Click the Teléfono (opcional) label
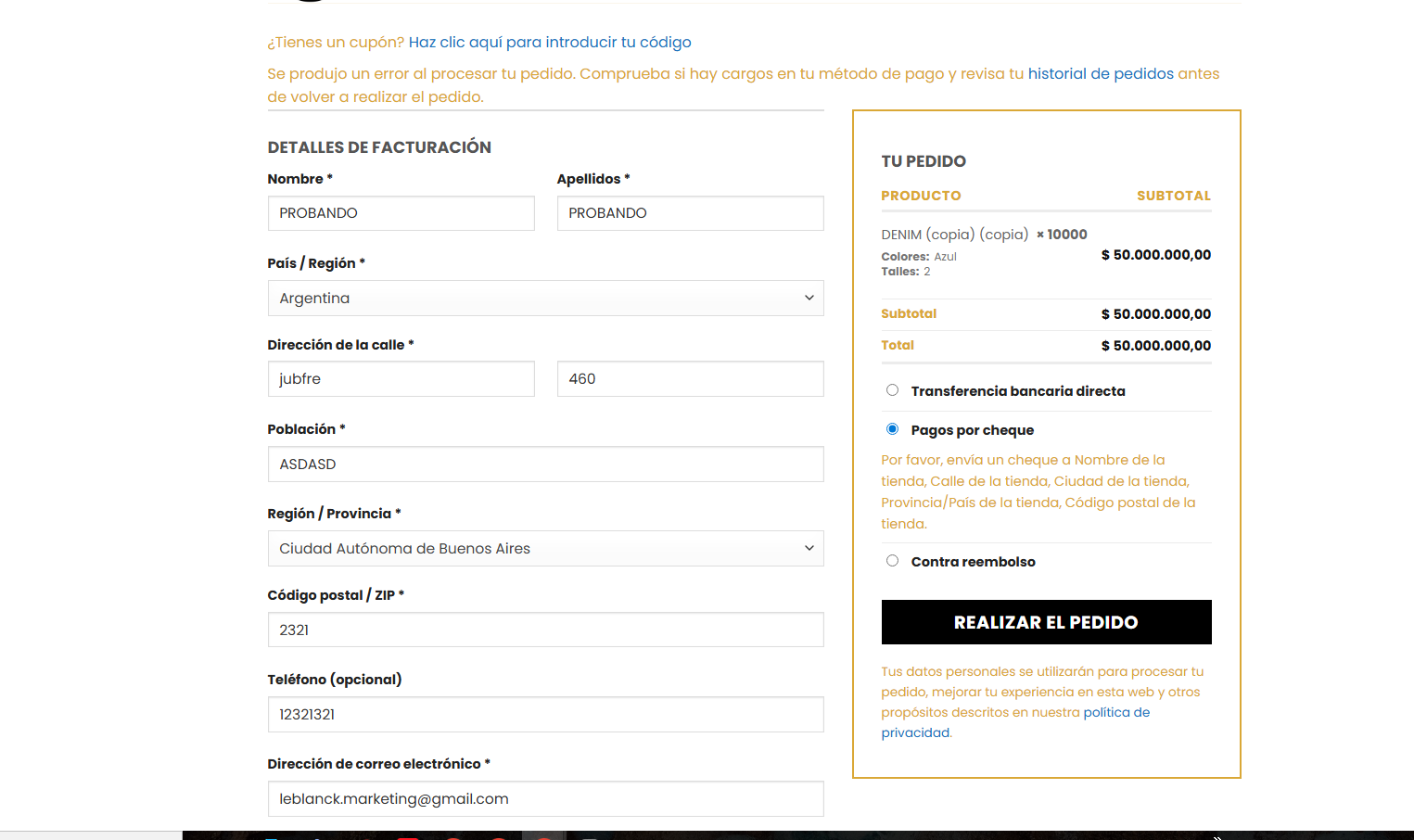The height and width of the screenshot is (840, 1414). click(x=334, y=680)
